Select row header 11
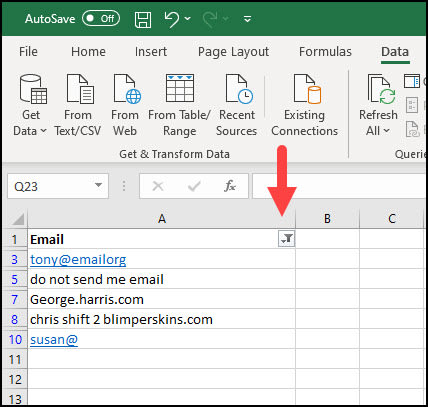This screenshot has width=428, height=407. pos(15,359)
